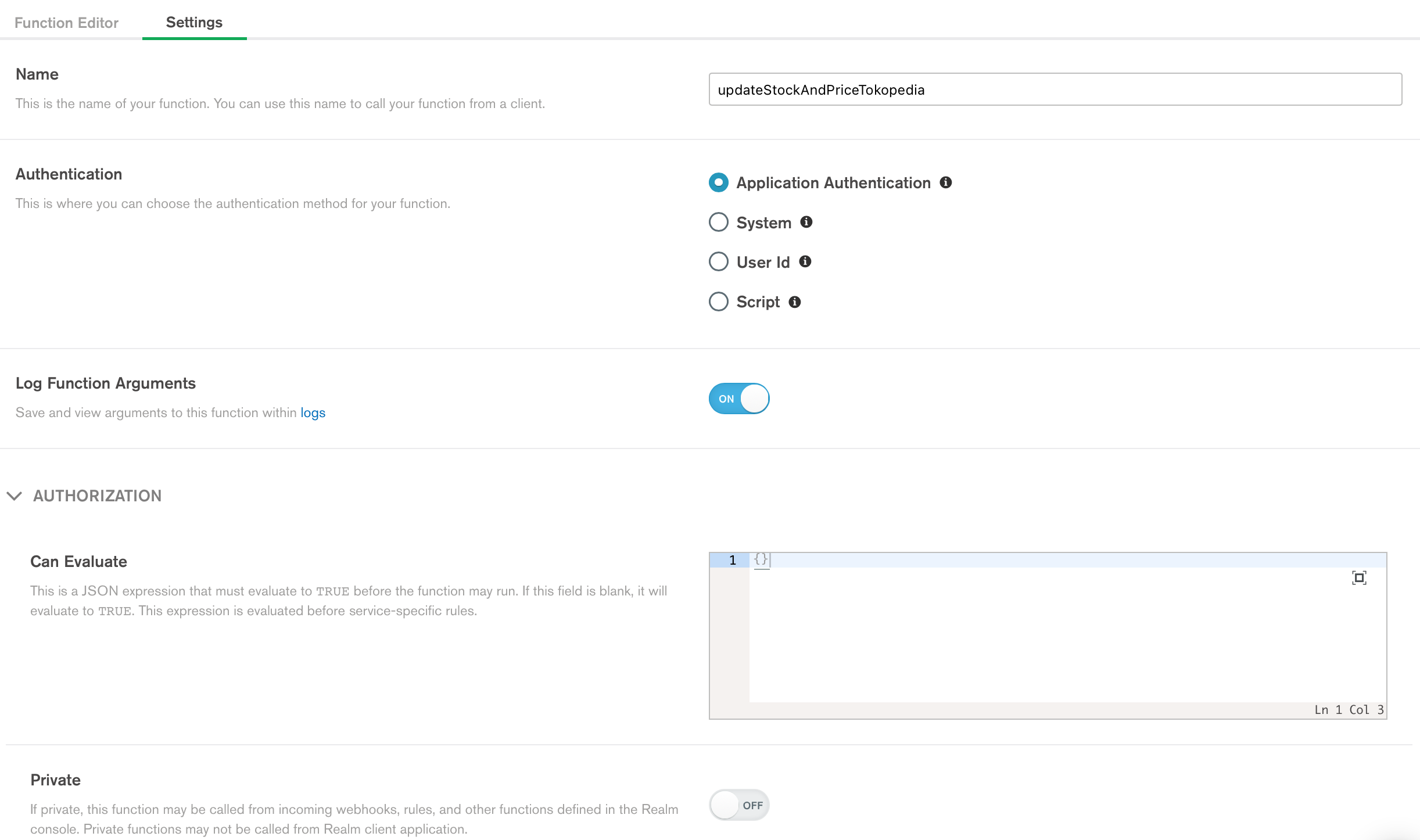Click the info icon beside Application Authentication
This screenshot has height=840, width=1420.
946,182
